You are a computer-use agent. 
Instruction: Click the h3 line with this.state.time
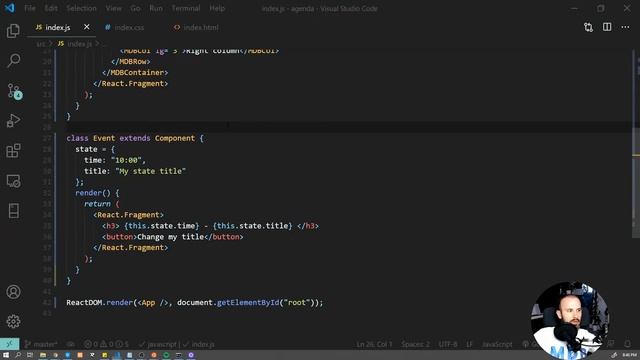point(210,226)
